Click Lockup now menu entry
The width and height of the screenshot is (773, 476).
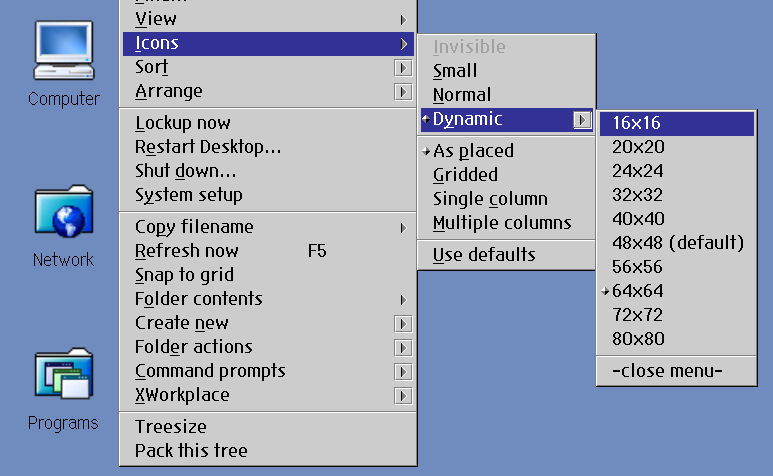[183, 123]
